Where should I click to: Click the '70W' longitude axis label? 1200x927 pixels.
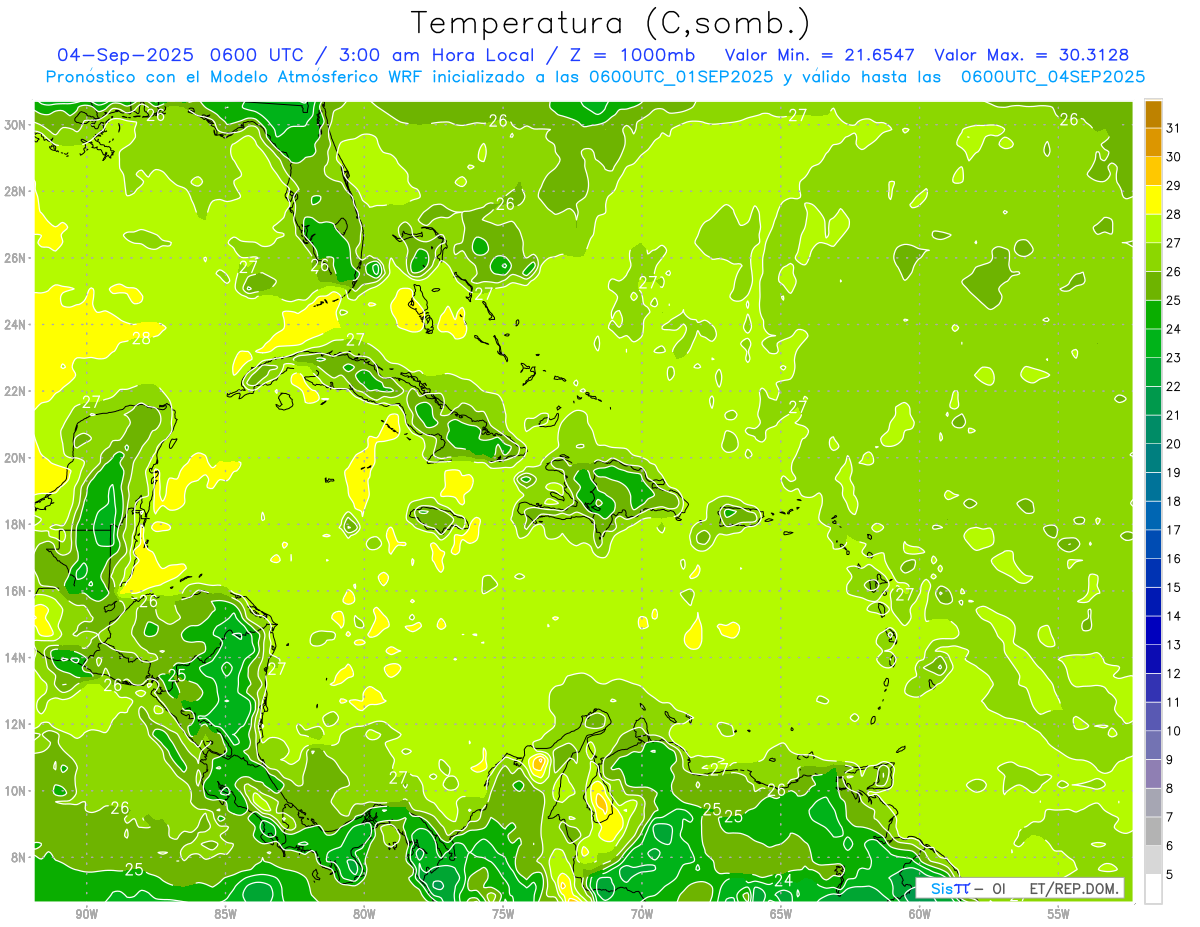[642, 914]
